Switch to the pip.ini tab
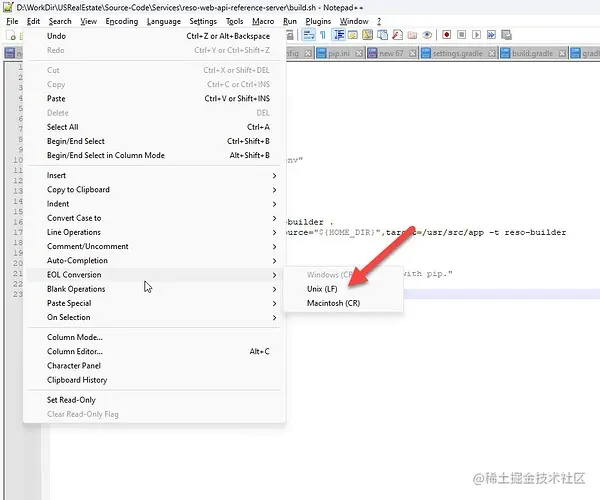This screenshot has width=600, height=500. click(339, 54)
